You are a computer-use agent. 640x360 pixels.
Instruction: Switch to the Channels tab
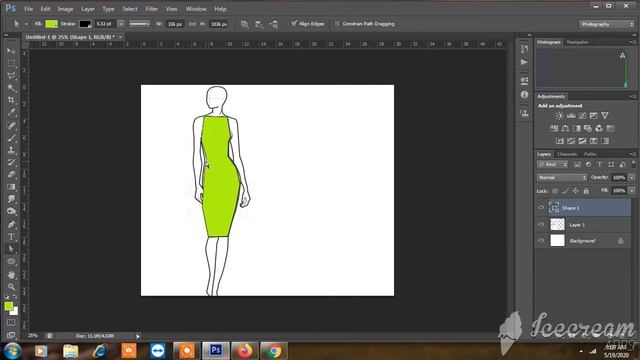tap(567, 154)
